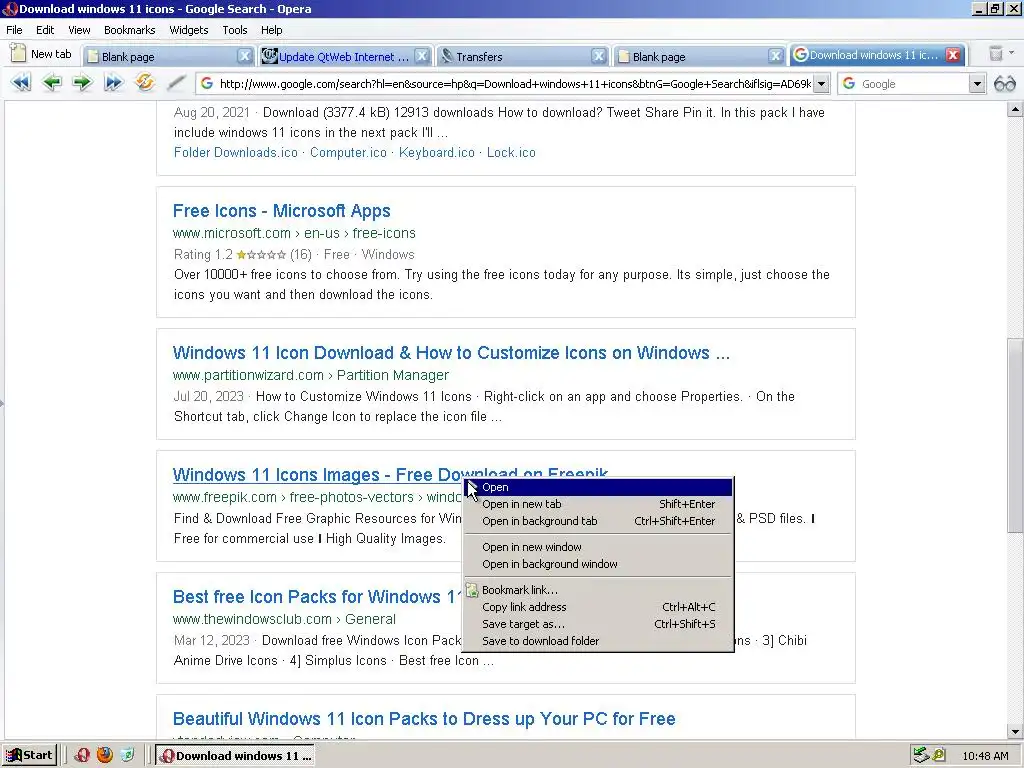Open Windows 11 Icon Download partitionwizard result
1024x768 pixels.
pyautogui.click(x=451, y=353)
